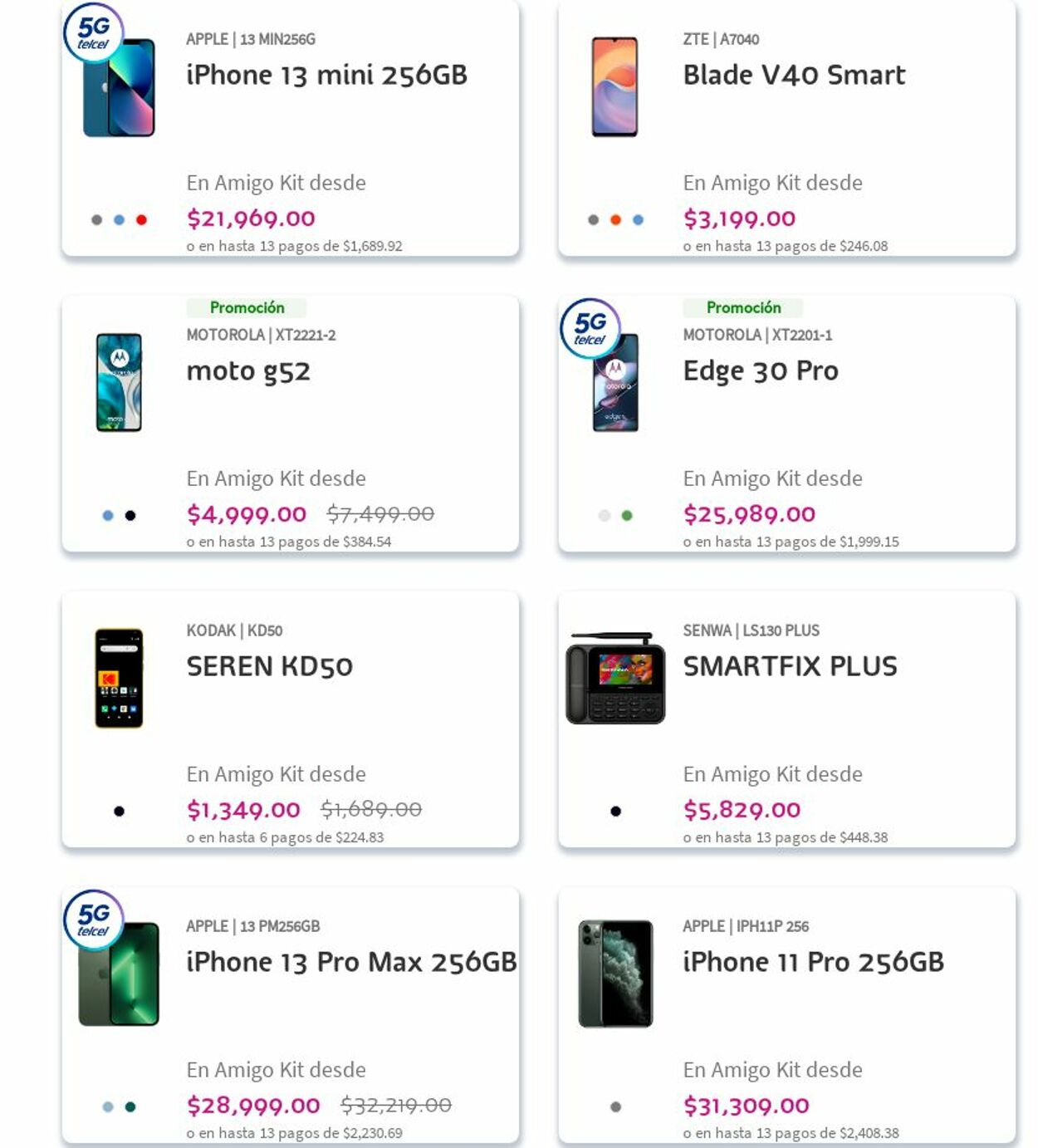Click the Promoción tag on Edge 30 Pro

tap(743, 308)
